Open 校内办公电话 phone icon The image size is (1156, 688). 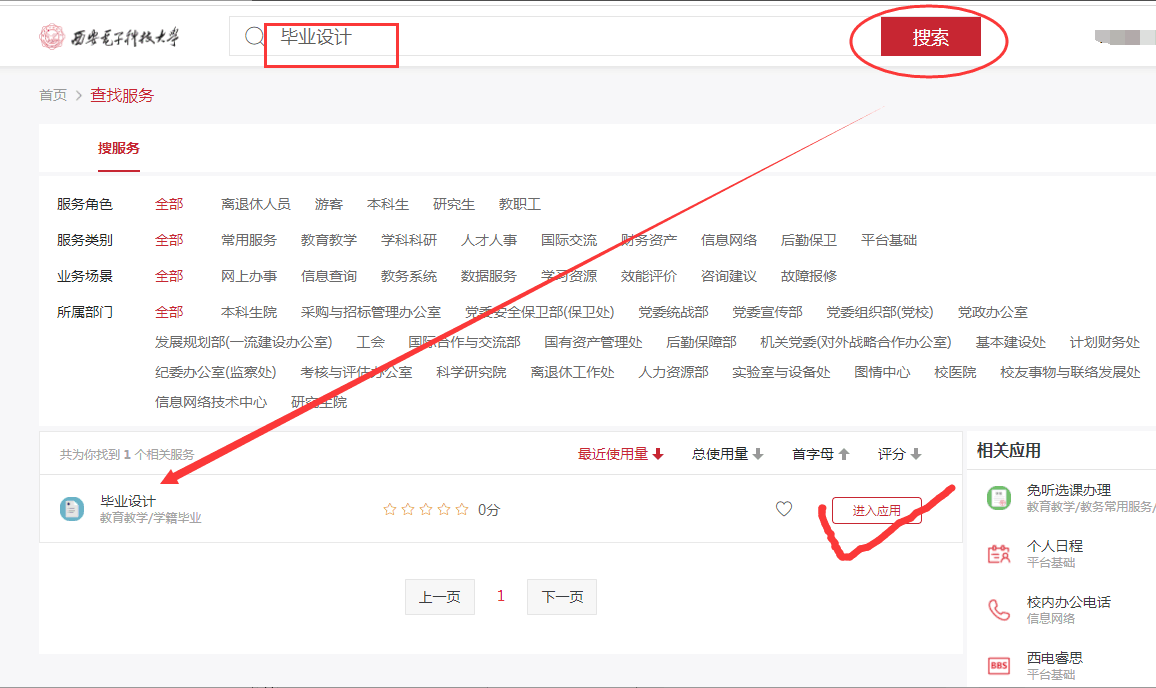point(998,610)
